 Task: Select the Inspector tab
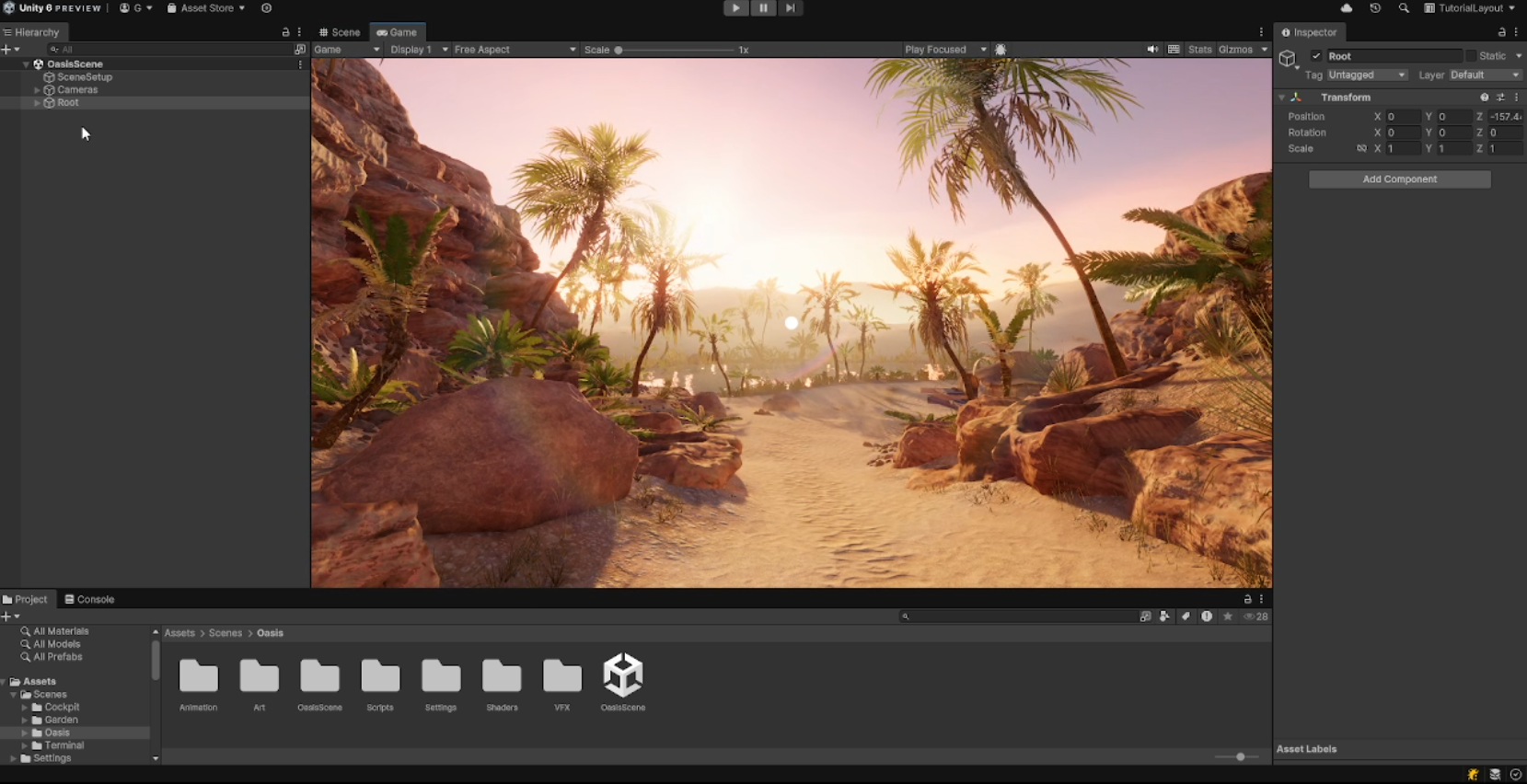click(x=1309, y=32)
